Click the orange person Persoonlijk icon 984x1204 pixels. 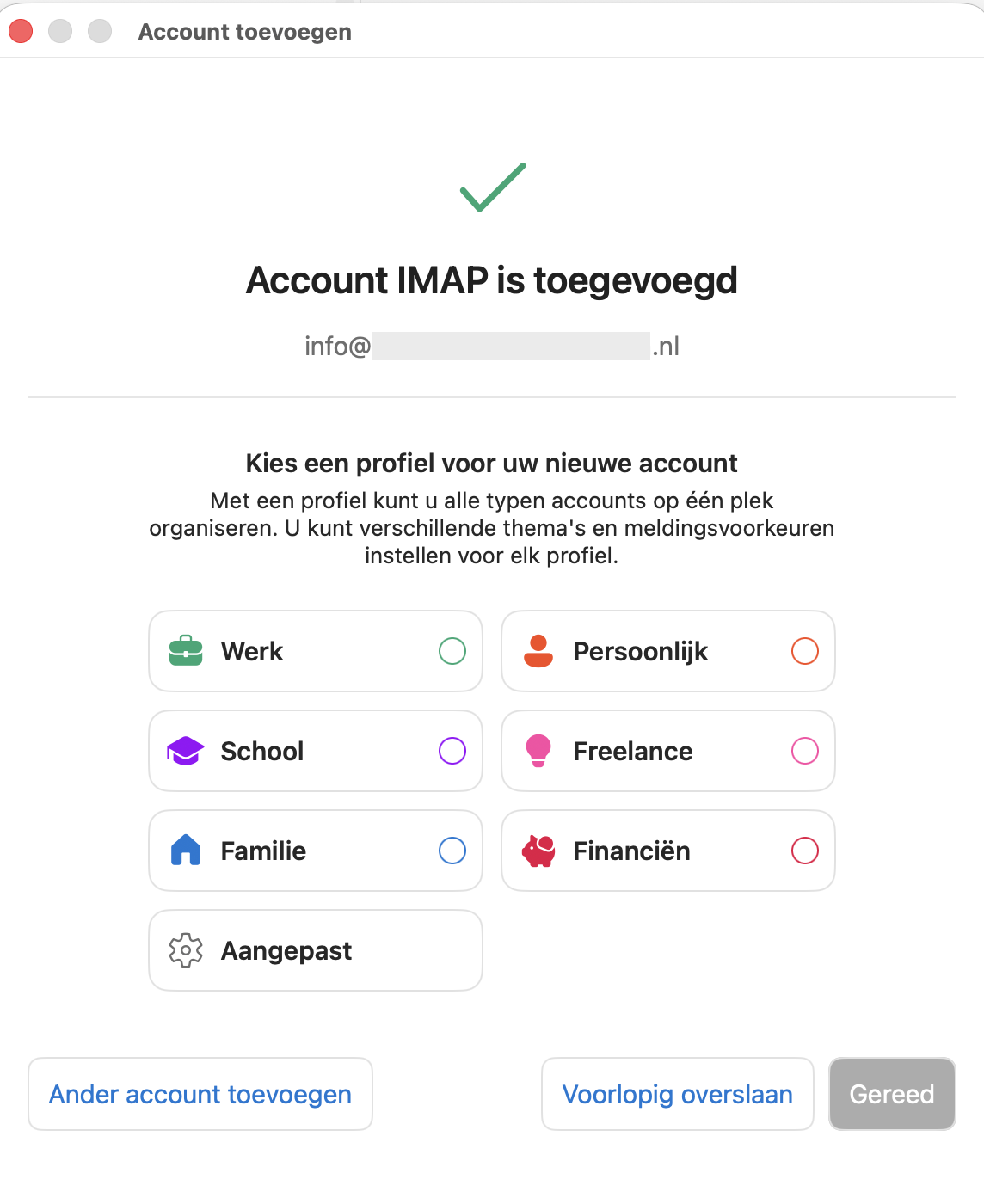pyautogui.click(x=538, y=651)
